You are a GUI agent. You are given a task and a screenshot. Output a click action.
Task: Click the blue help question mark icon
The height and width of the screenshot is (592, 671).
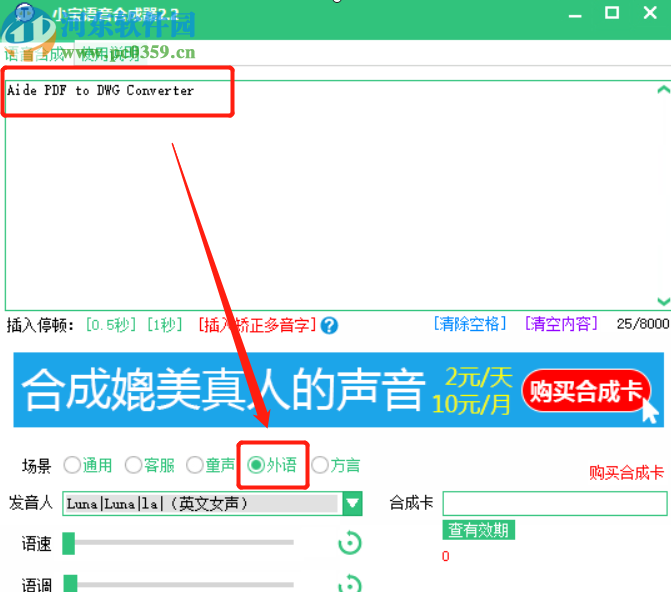pos(330,326)
